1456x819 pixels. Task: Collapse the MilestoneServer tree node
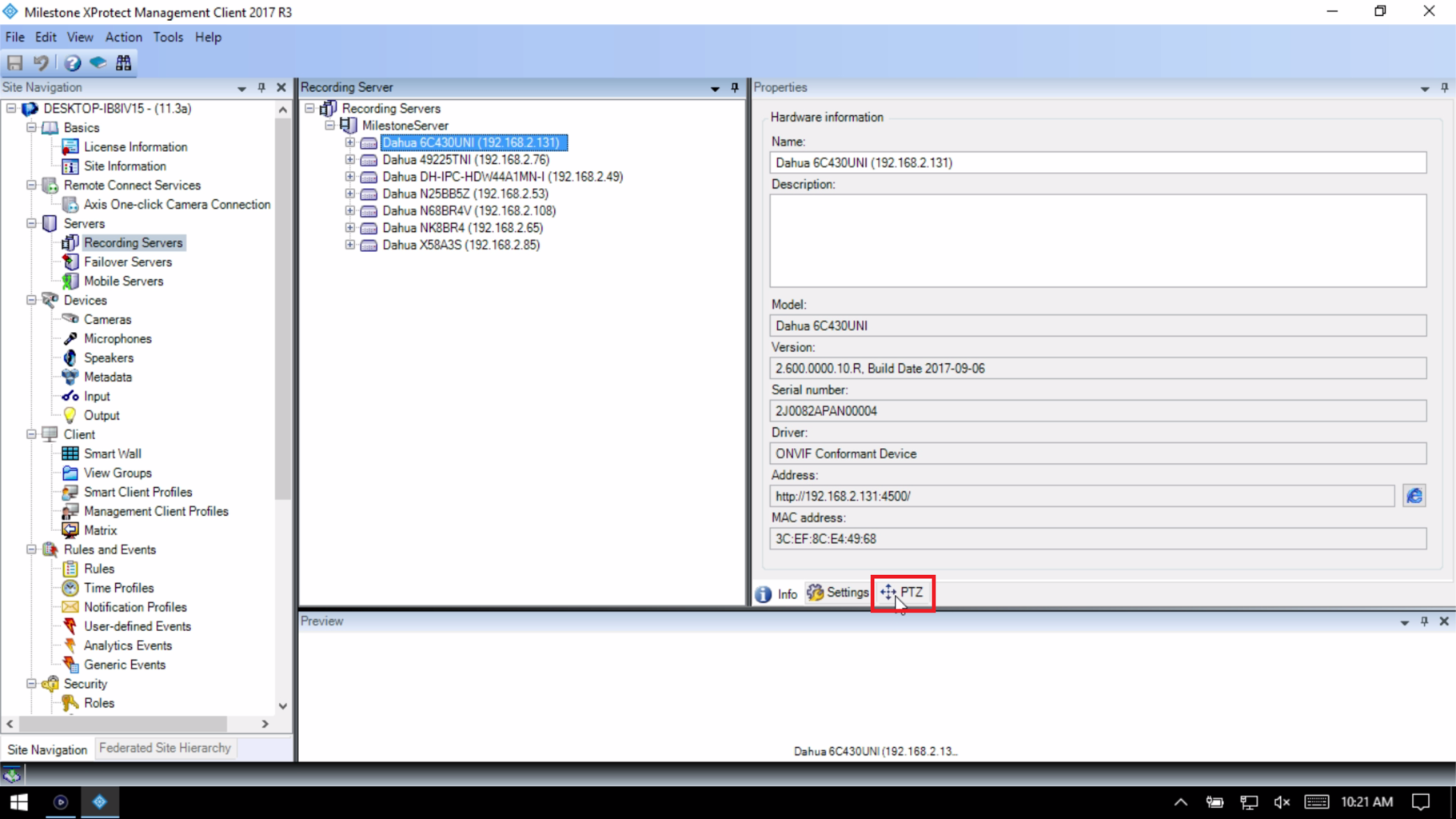(329, 126)
